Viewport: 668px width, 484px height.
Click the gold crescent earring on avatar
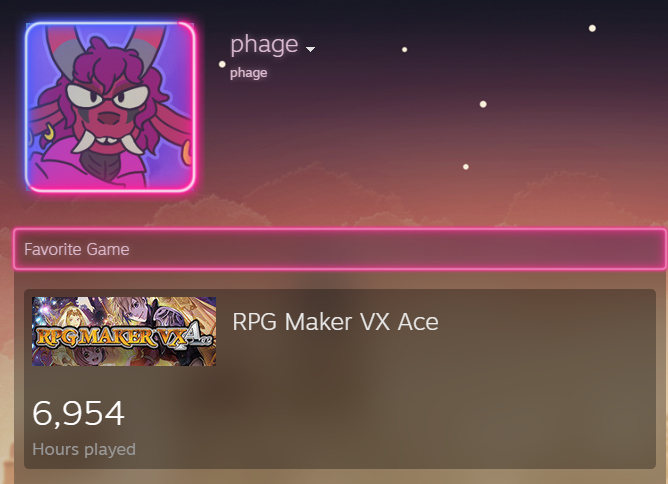[x=51, y=132]
